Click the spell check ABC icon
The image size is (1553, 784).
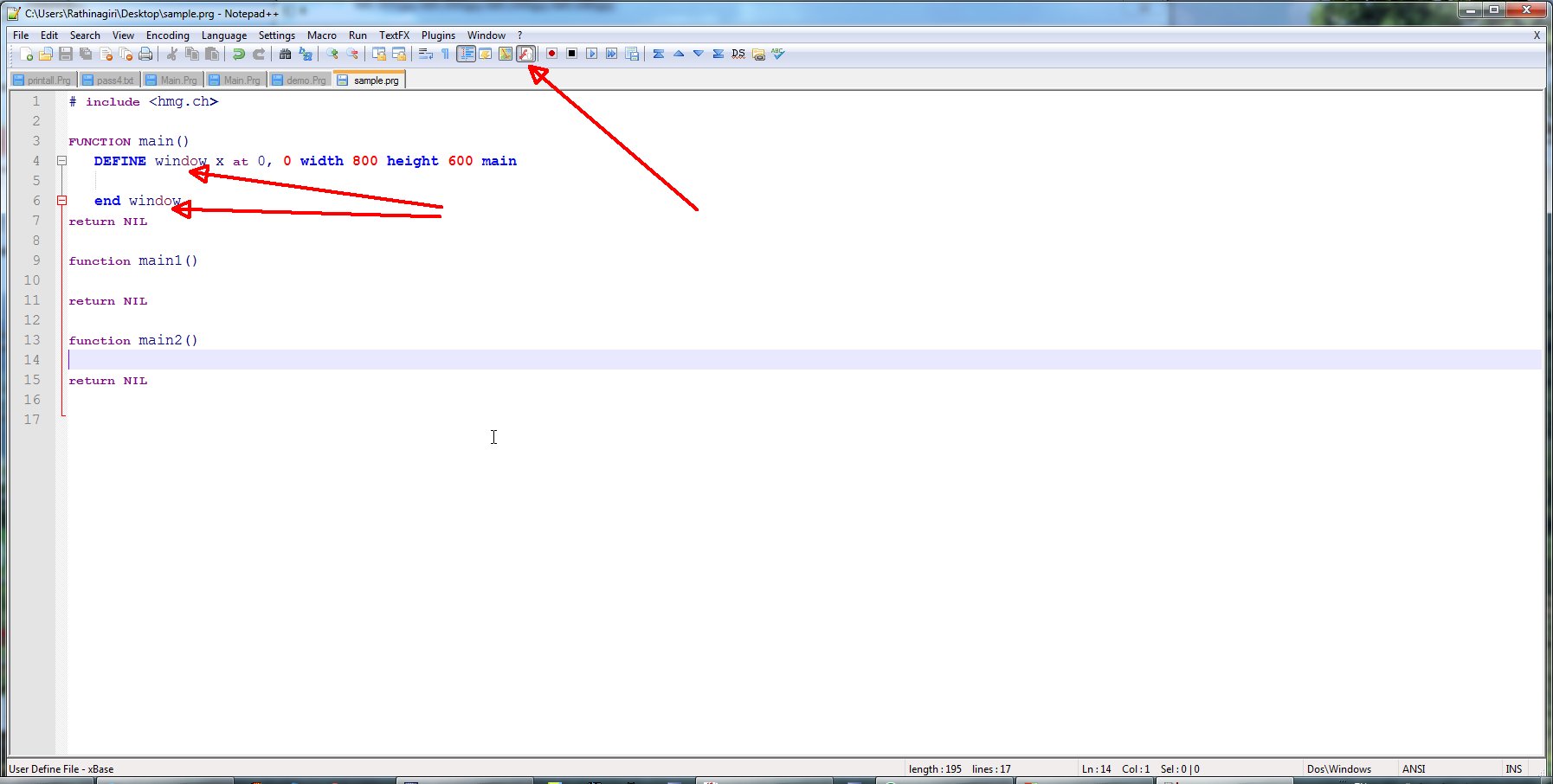coord(778,54)
